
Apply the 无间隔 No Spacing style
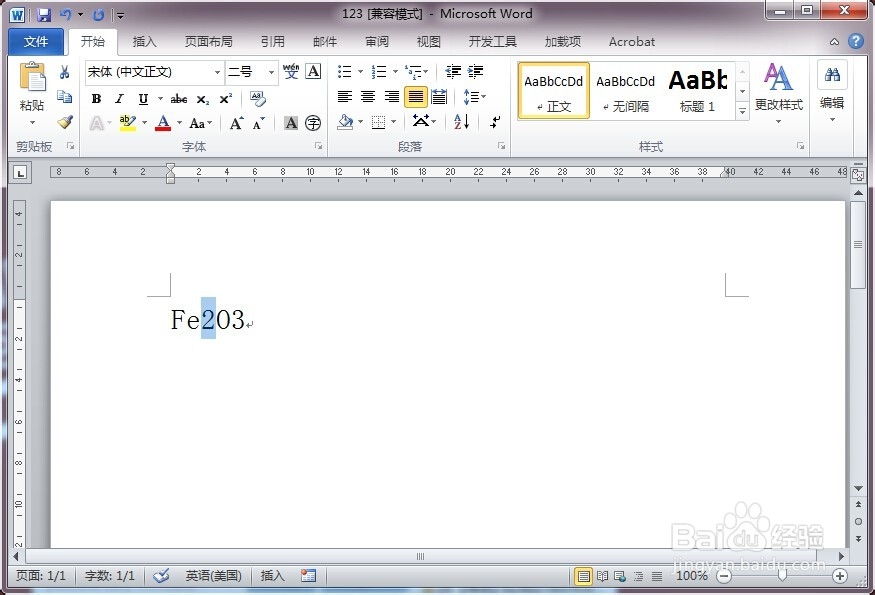point(626,90)
